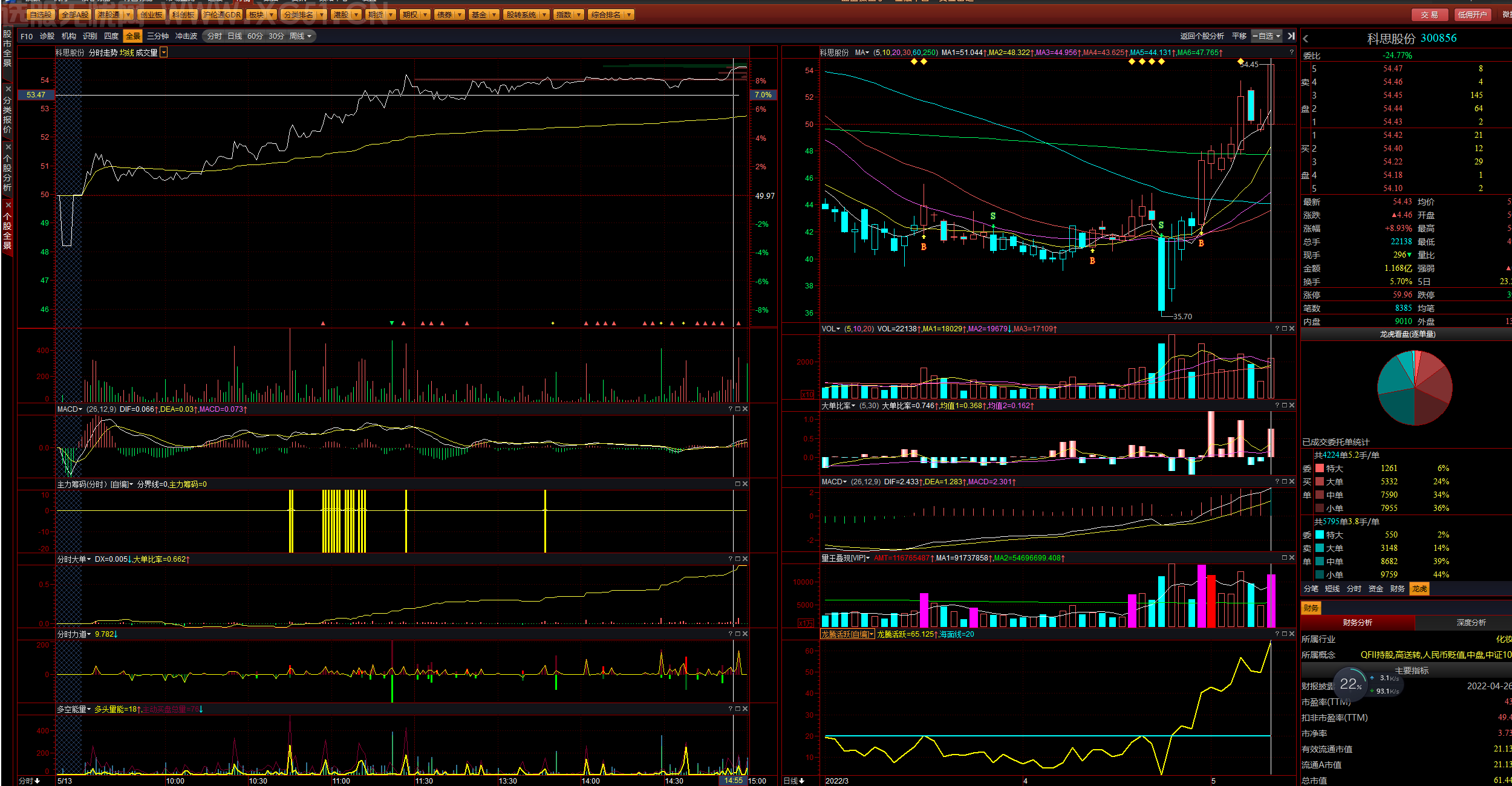Click the 中单 sell order teal swatch

click(x=1320, y=562)
